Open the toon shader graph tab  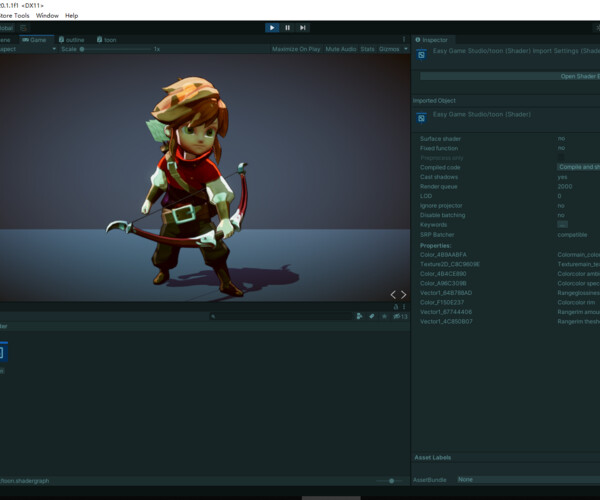pyautogui.click(x=106, y=40)
